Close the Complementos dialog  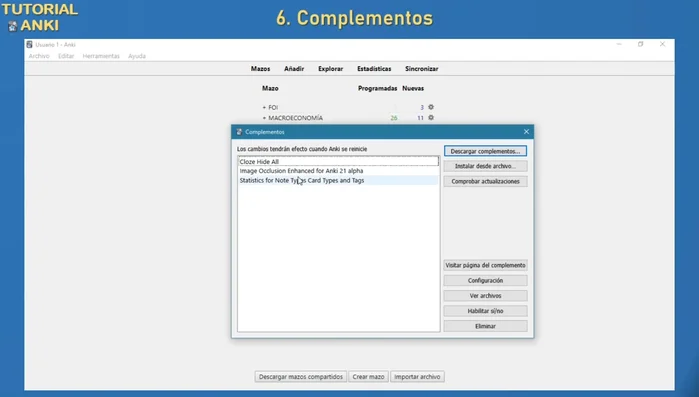pyautogui.click(x=526, y=132)
